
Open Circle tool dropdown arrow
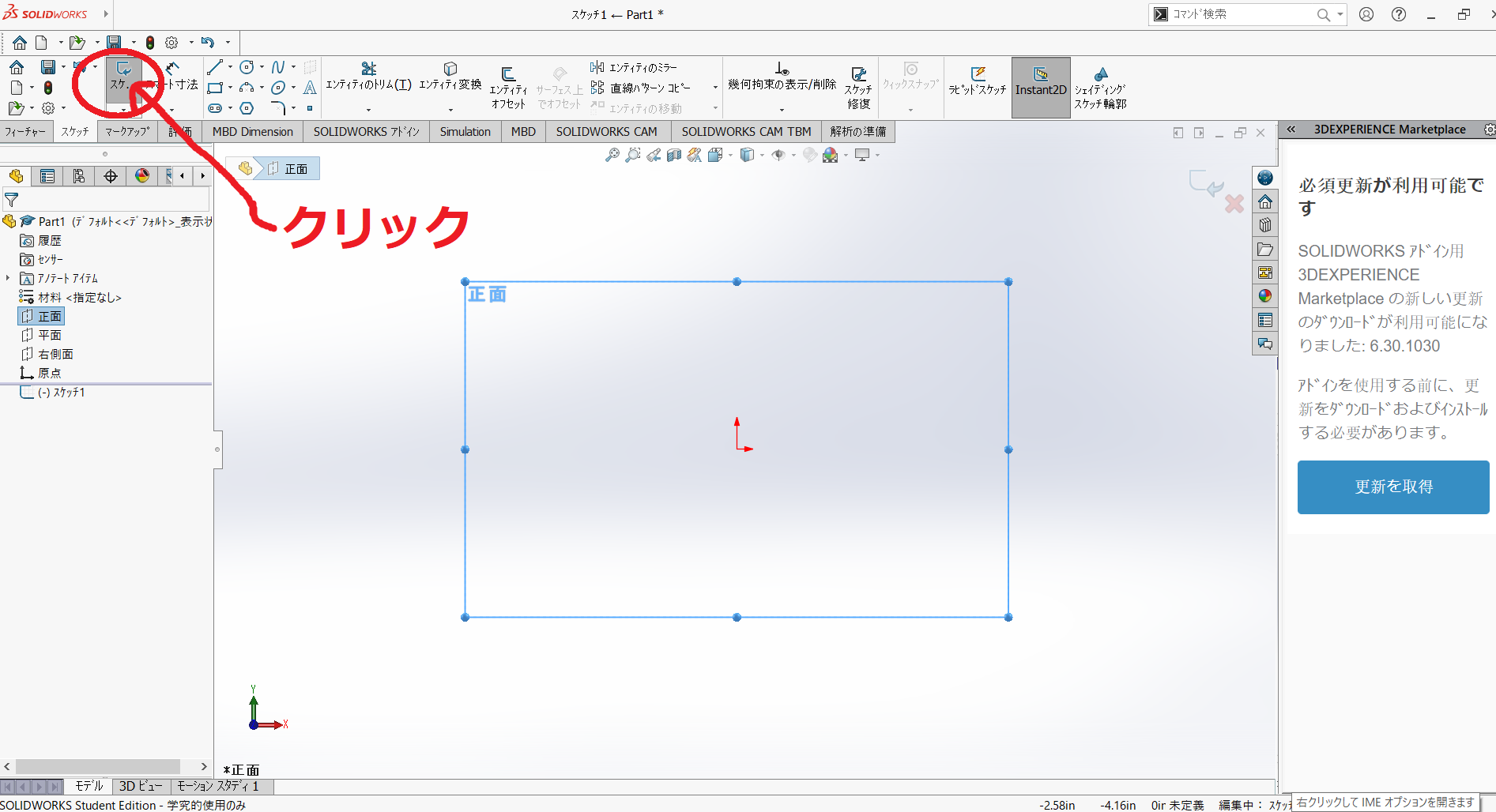[262, 67]
